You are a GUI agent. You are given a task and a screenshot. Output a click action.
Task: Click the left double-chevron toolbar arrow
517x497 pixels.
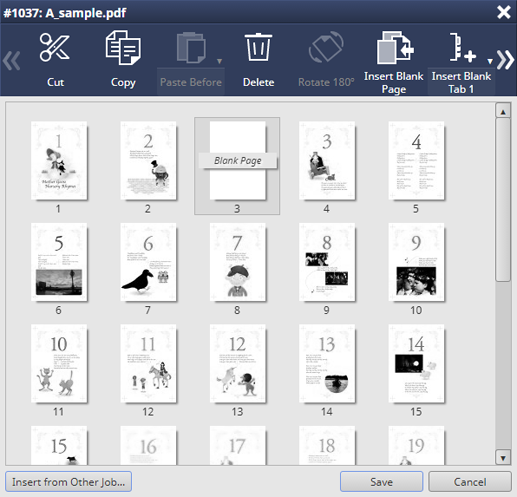coord(12,61)
